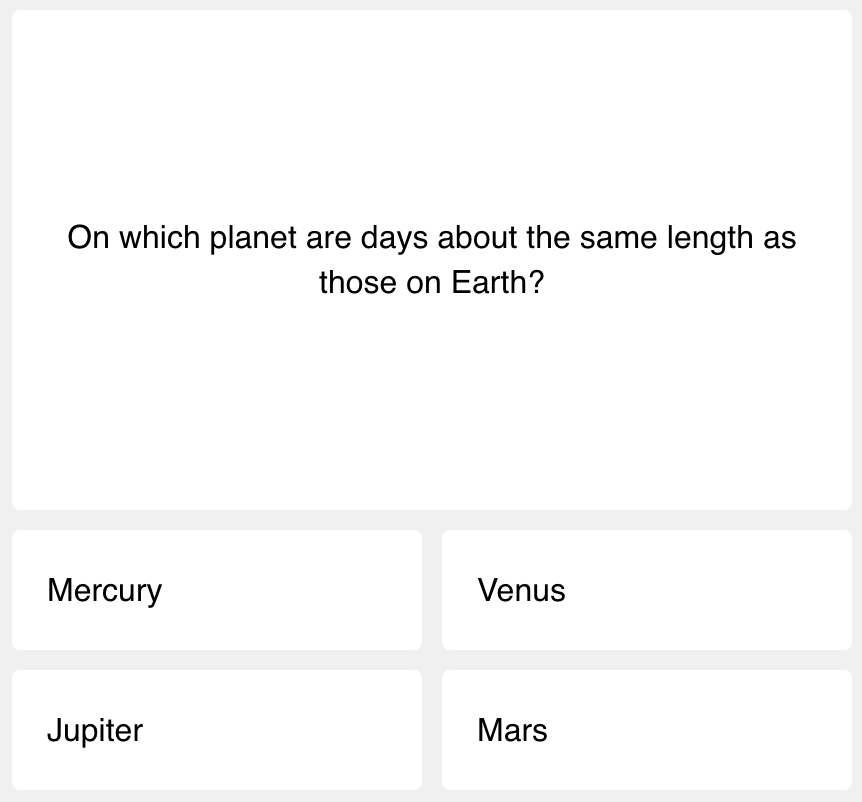Screen dimensions: 862x802
Task: Click the word Mercury
Action: tap(104, 590)
